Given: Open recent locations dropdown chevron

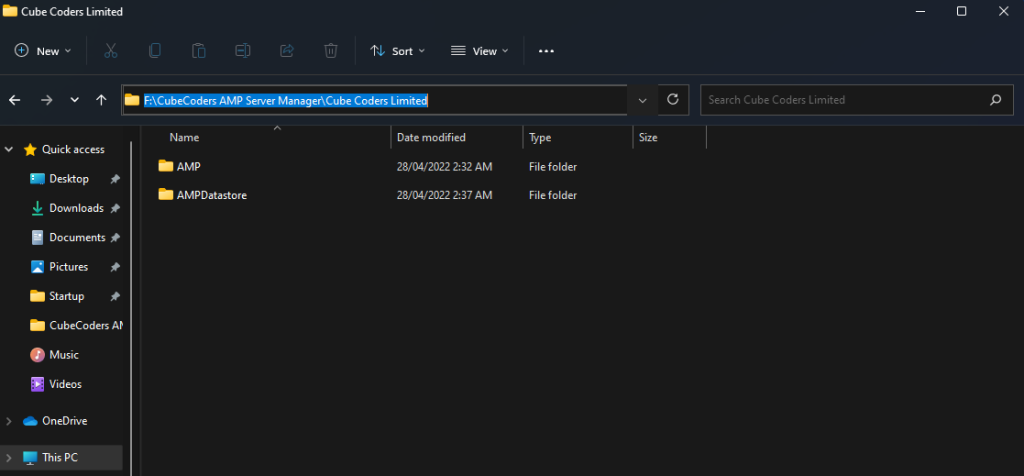Looking at the screenshot, I should click(x=74, y=100).
